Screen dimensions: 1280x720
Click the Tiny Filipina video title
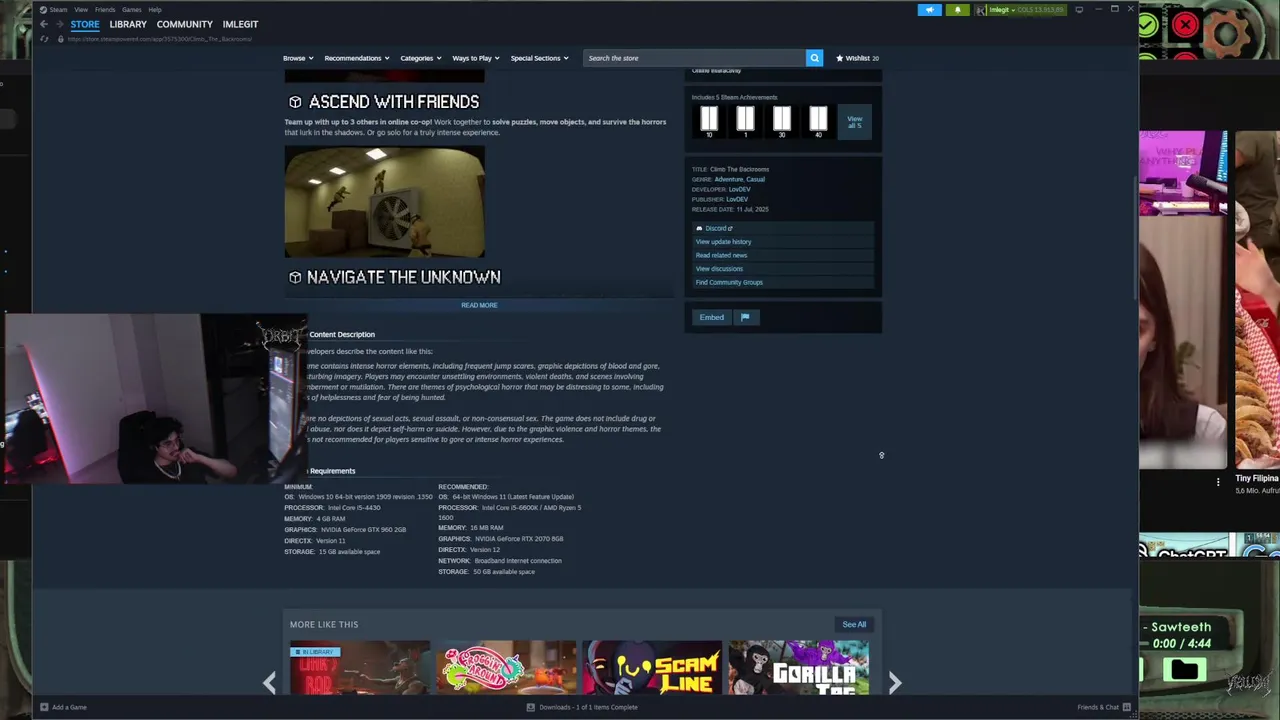1256,478
